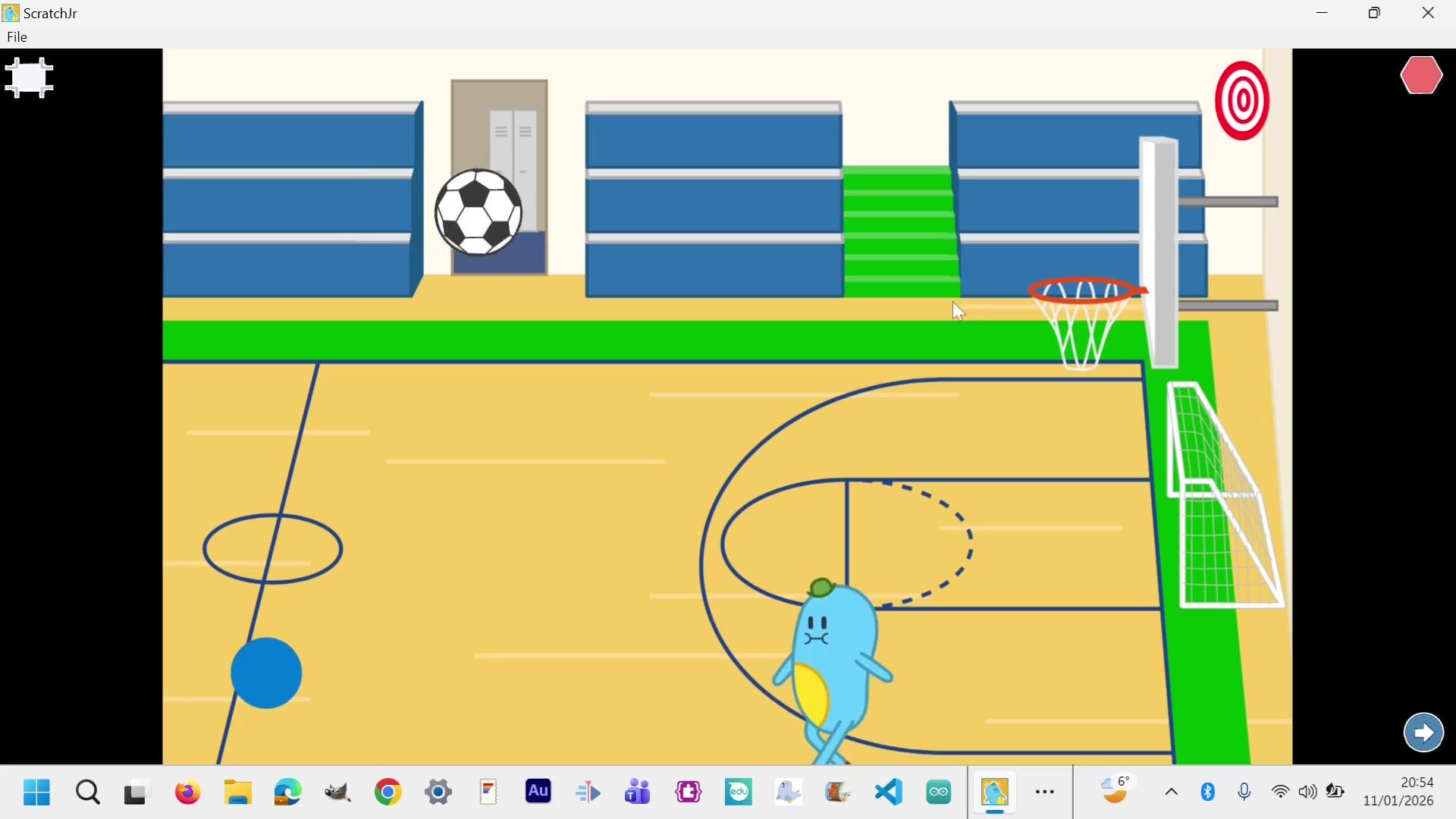
Task: Open taskbar Search
Action: pos(88,792)
